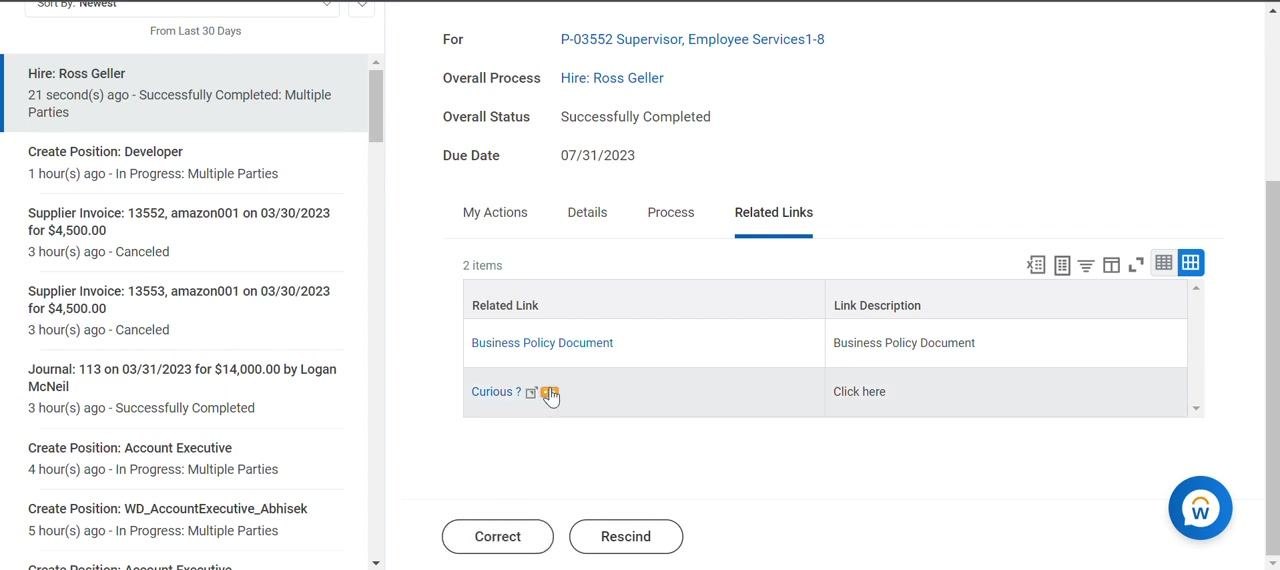Open the Workday assistant chat bubble
The width and height of the screenshot is (1280, 570).
point(1200,508)
